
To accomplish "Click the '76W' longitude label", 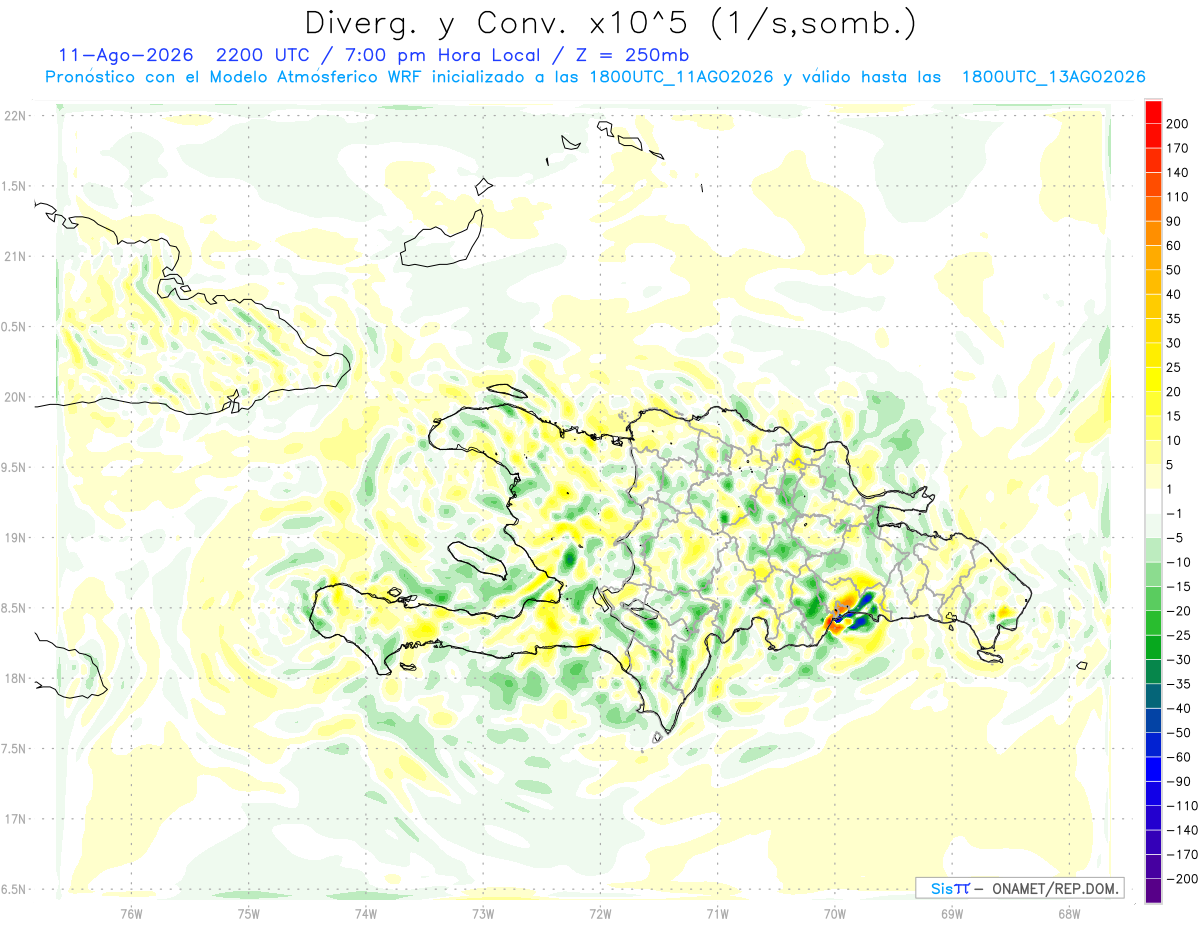I will pos(131,913).
